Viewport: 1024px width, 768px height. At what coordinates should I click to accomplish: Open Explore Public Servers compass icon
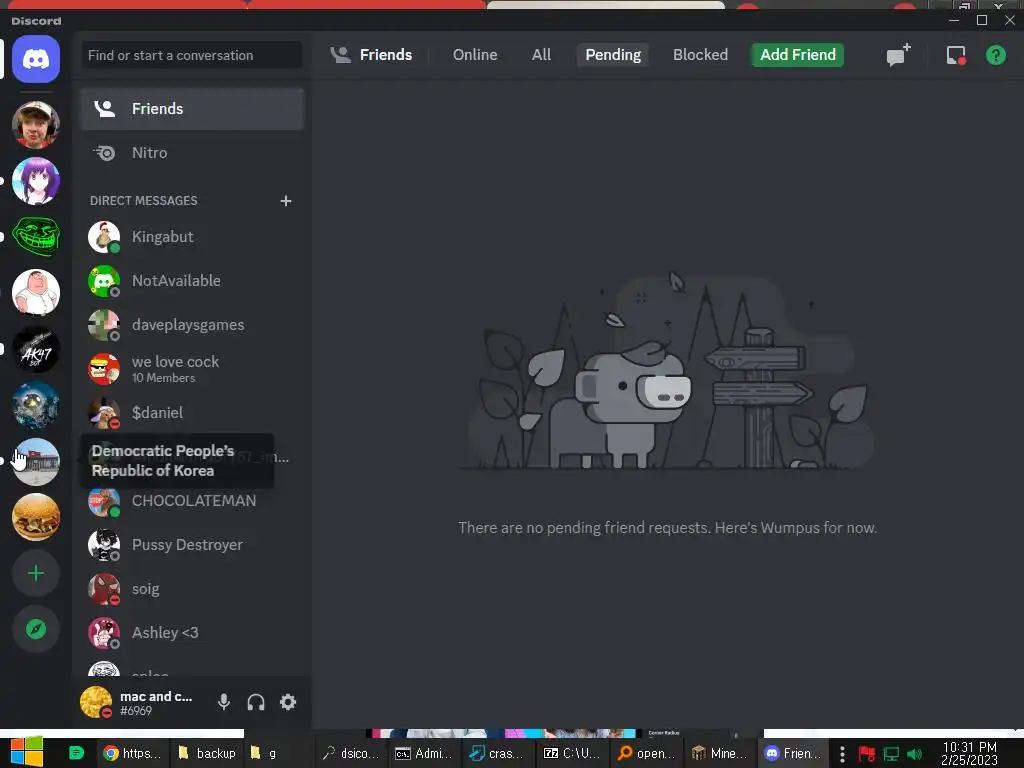tap(36, 629)
